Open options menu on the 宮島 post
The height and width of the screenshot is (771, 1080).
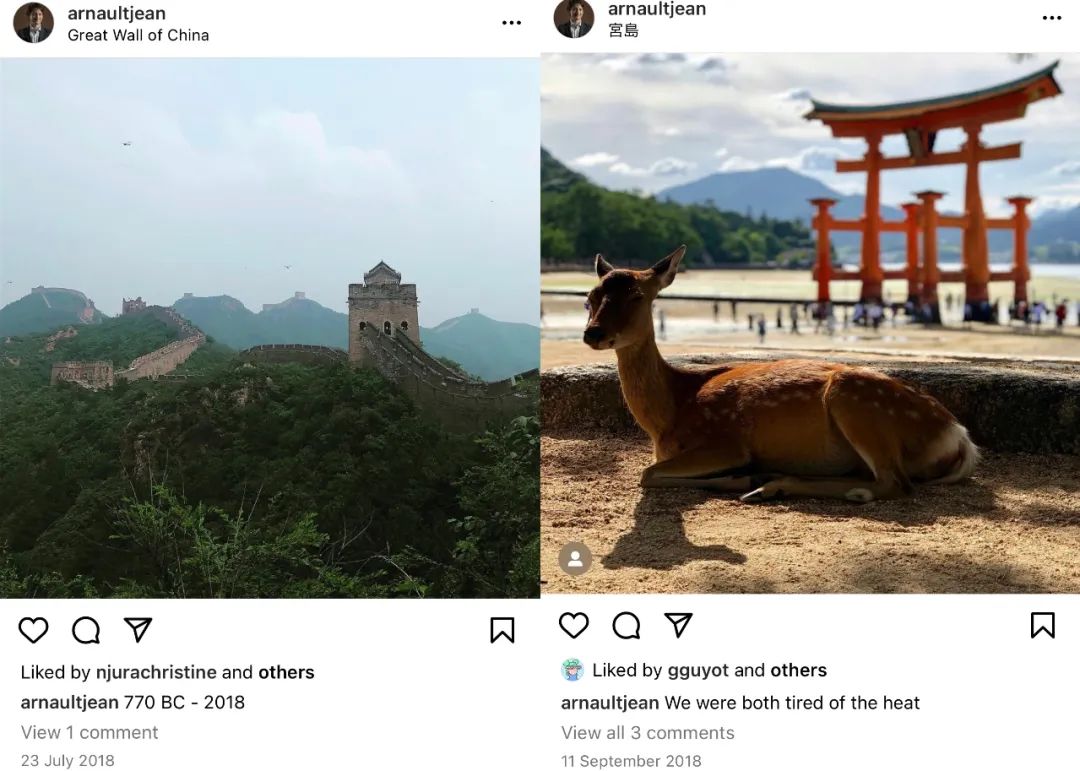coord(1051,17)
